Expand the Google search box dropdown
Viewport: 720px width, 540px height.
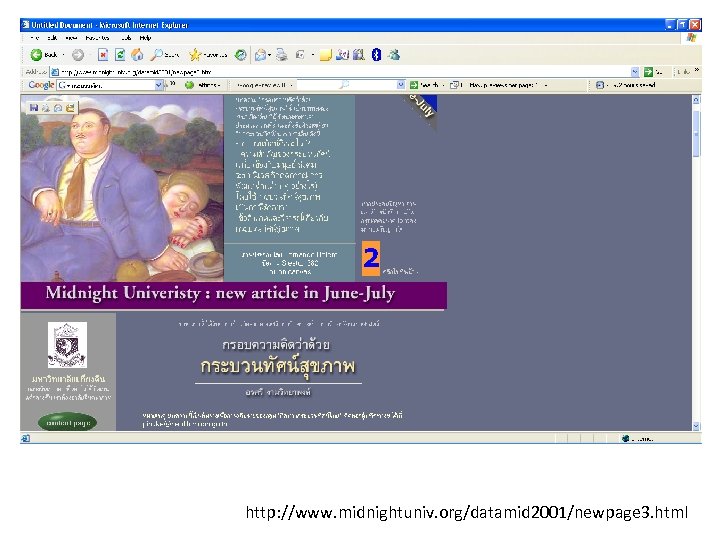158,85
